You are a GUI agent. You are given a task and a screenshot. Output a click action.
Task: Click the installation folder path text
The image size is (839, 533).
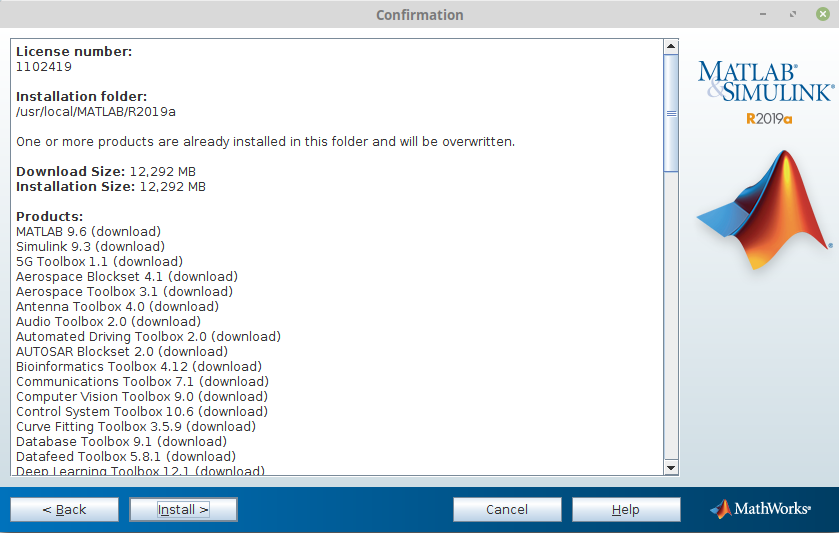(x=96, y=112)
